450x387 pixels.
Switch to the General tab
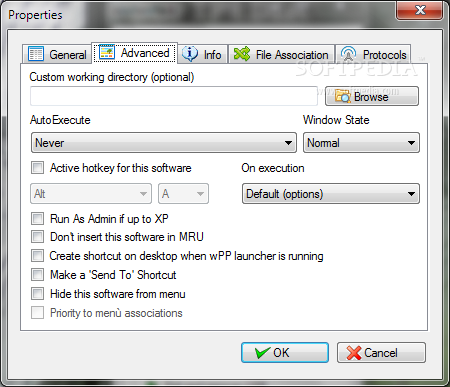point(57,54)
